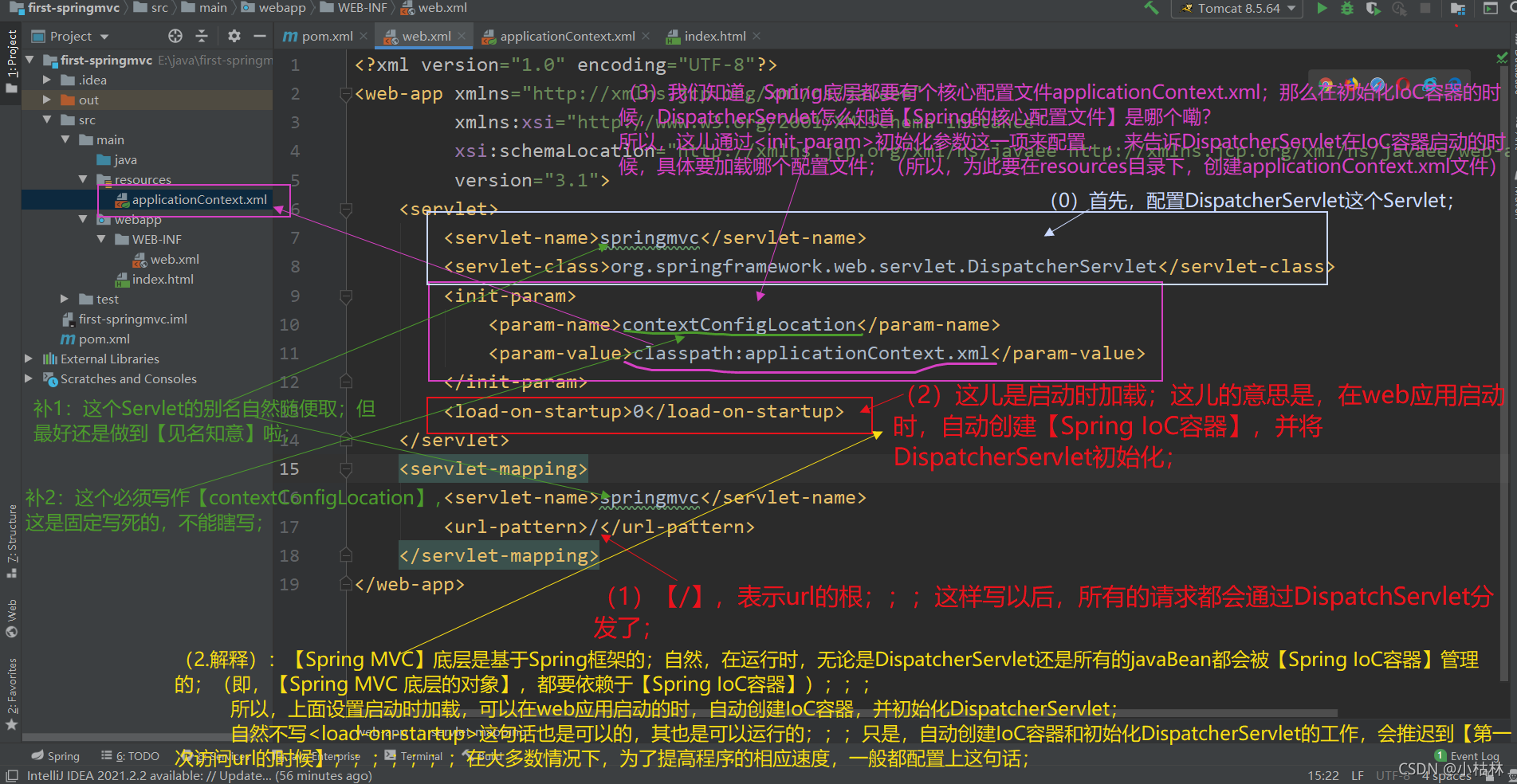Screen dimensions: 1517x784
Task: Select the java folder in the project tree
Action: pos(117,159)
